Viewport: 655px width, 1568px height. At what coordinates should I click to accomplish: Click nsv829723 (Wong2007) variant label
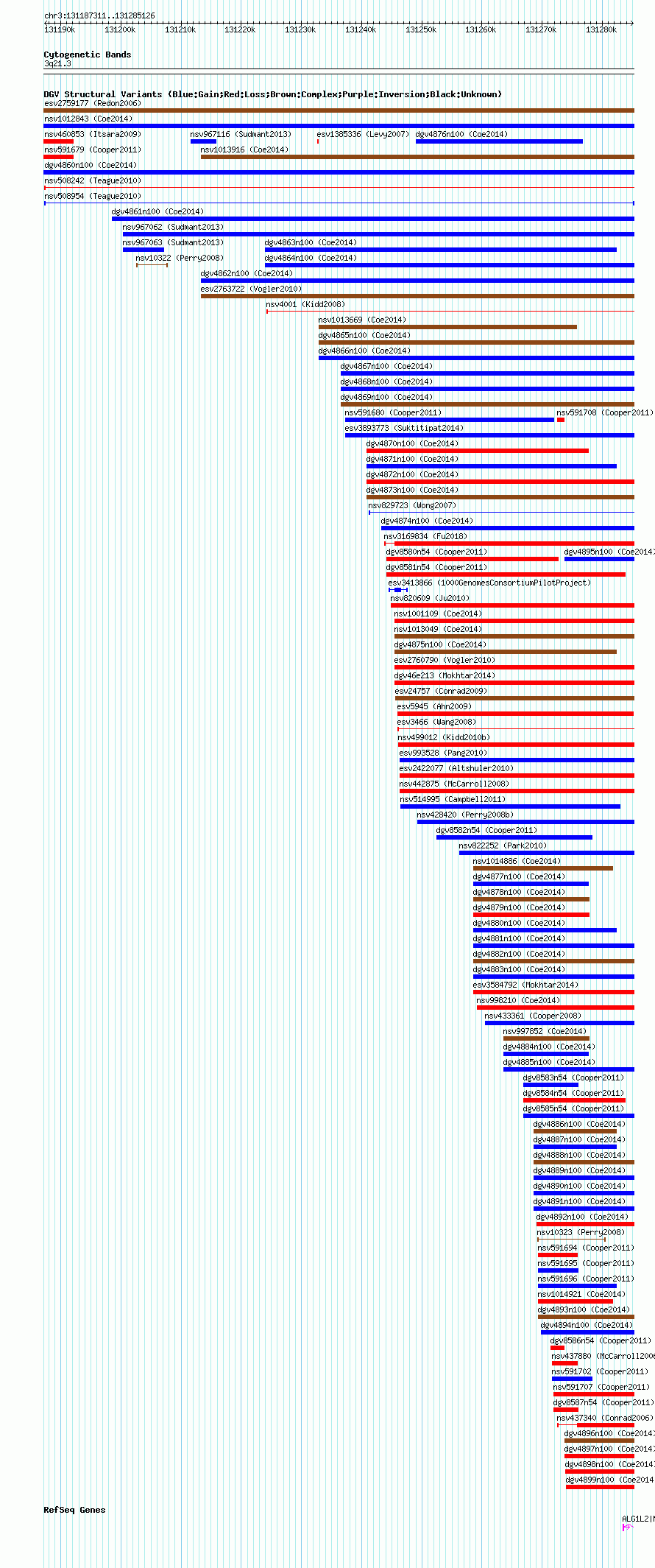412,505
